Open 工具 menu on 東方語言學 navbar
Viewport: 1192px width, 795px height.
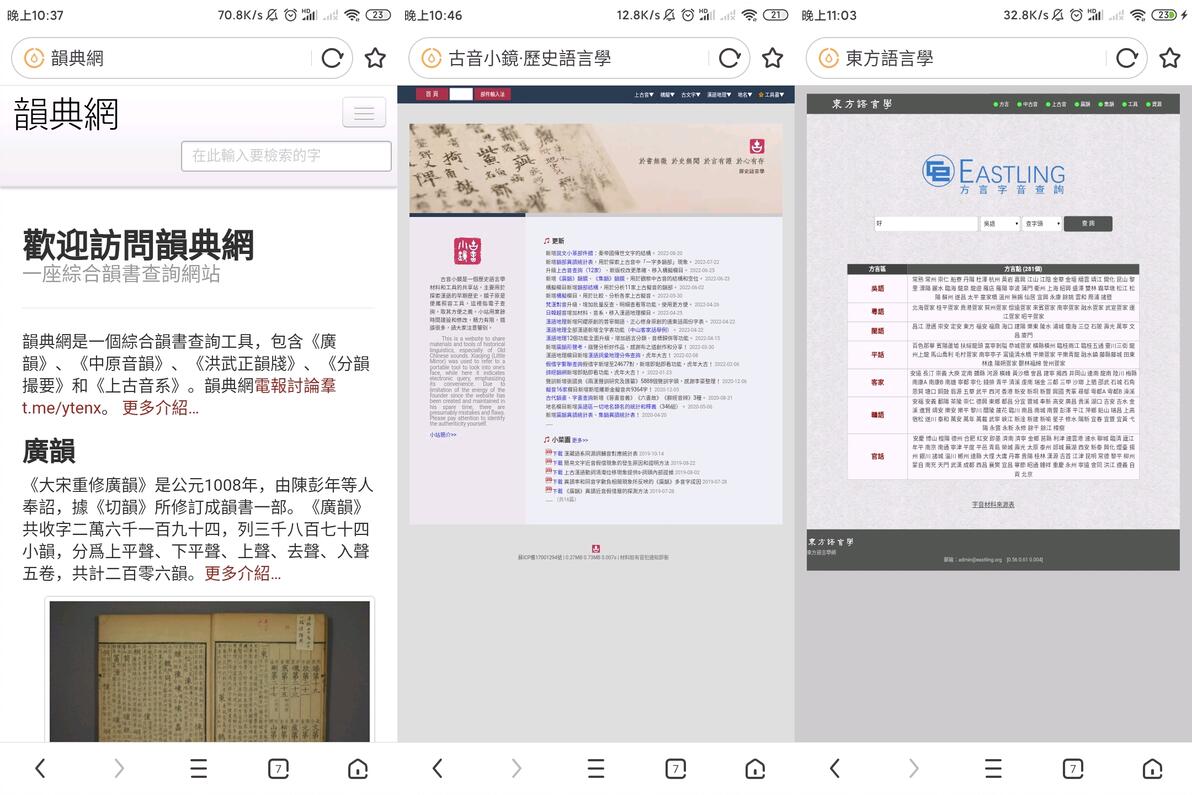(1130, 104)
